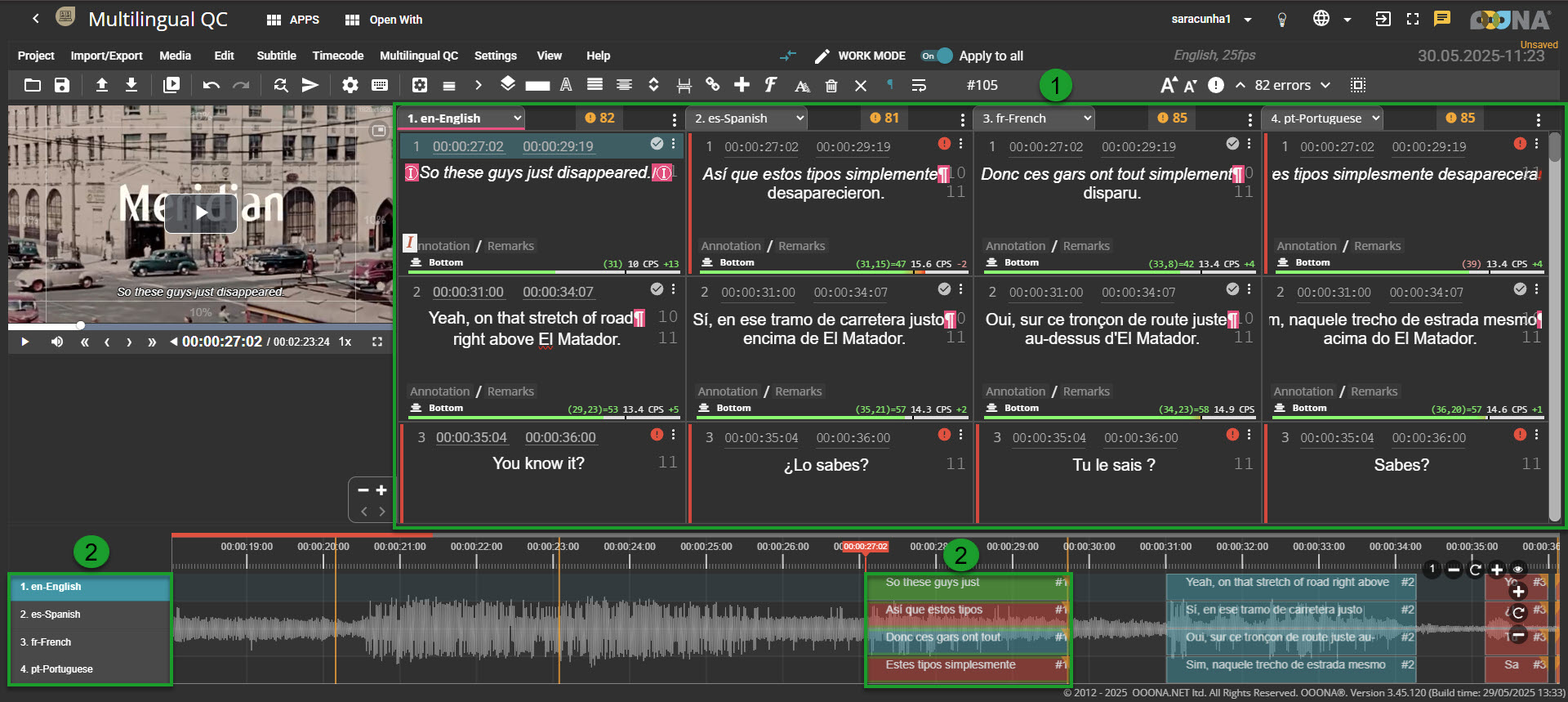
Task: Open the keyboard shortcuts icon
Action: click(x=380, y=85)
